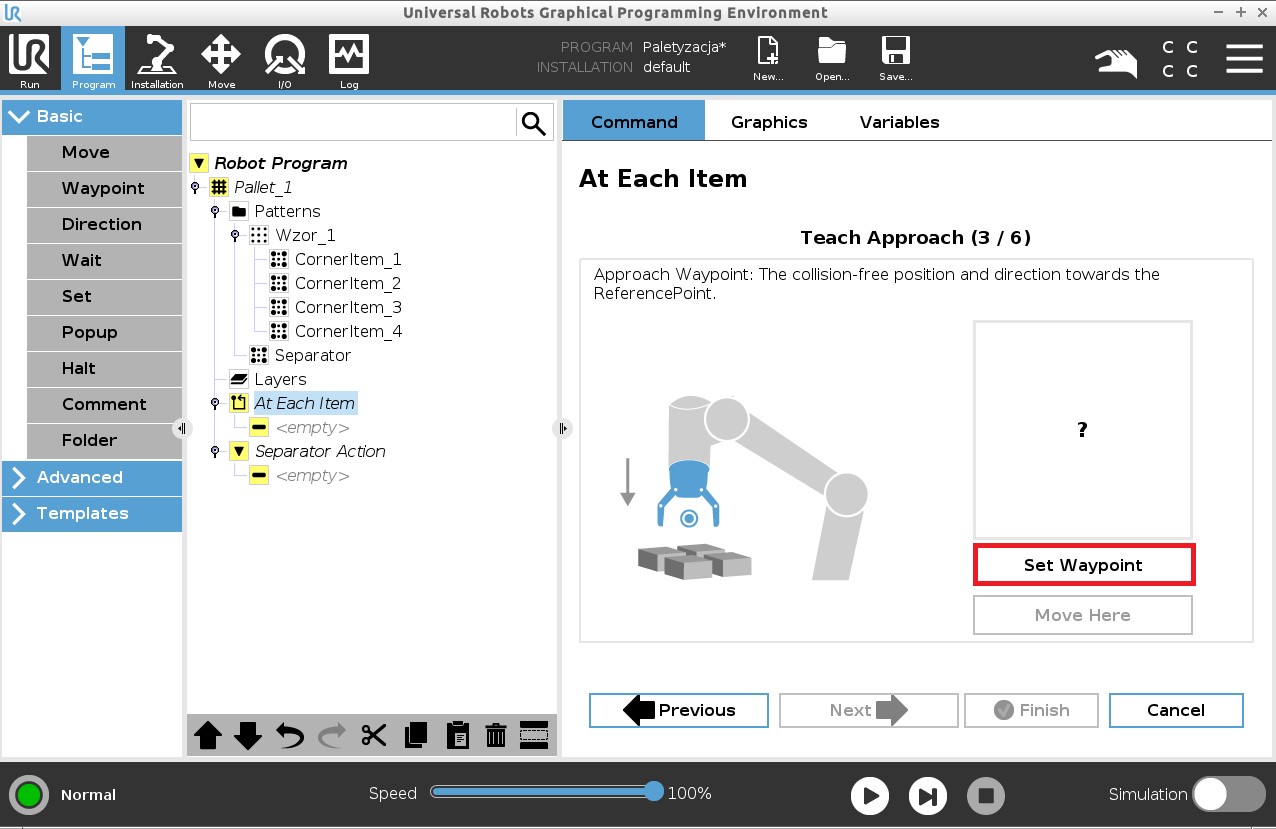Suppress the selected node icon
Image resolution: width=1276 pixels, height=829 pixels.
[535, 736]
